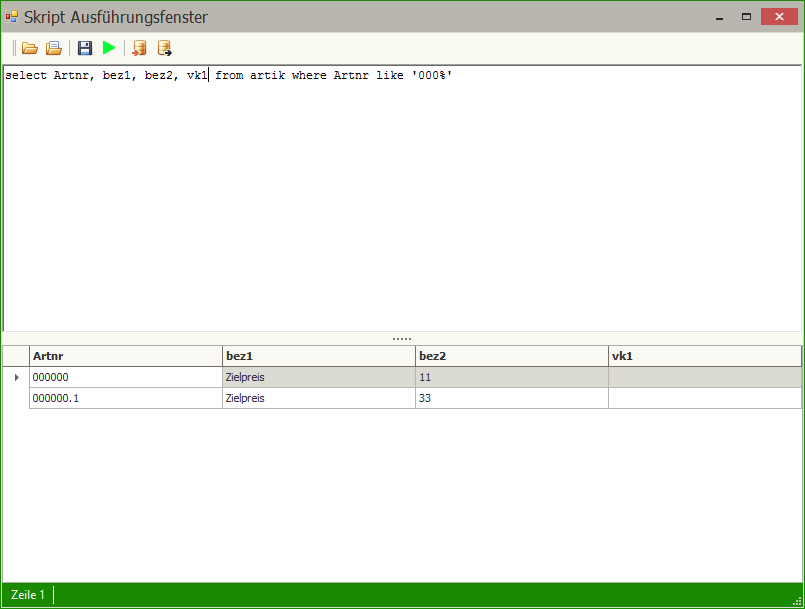Click the database icon with black arrow
Viewport: 805px width, 609px height.
pyautogui.click(x=164, y=48)
